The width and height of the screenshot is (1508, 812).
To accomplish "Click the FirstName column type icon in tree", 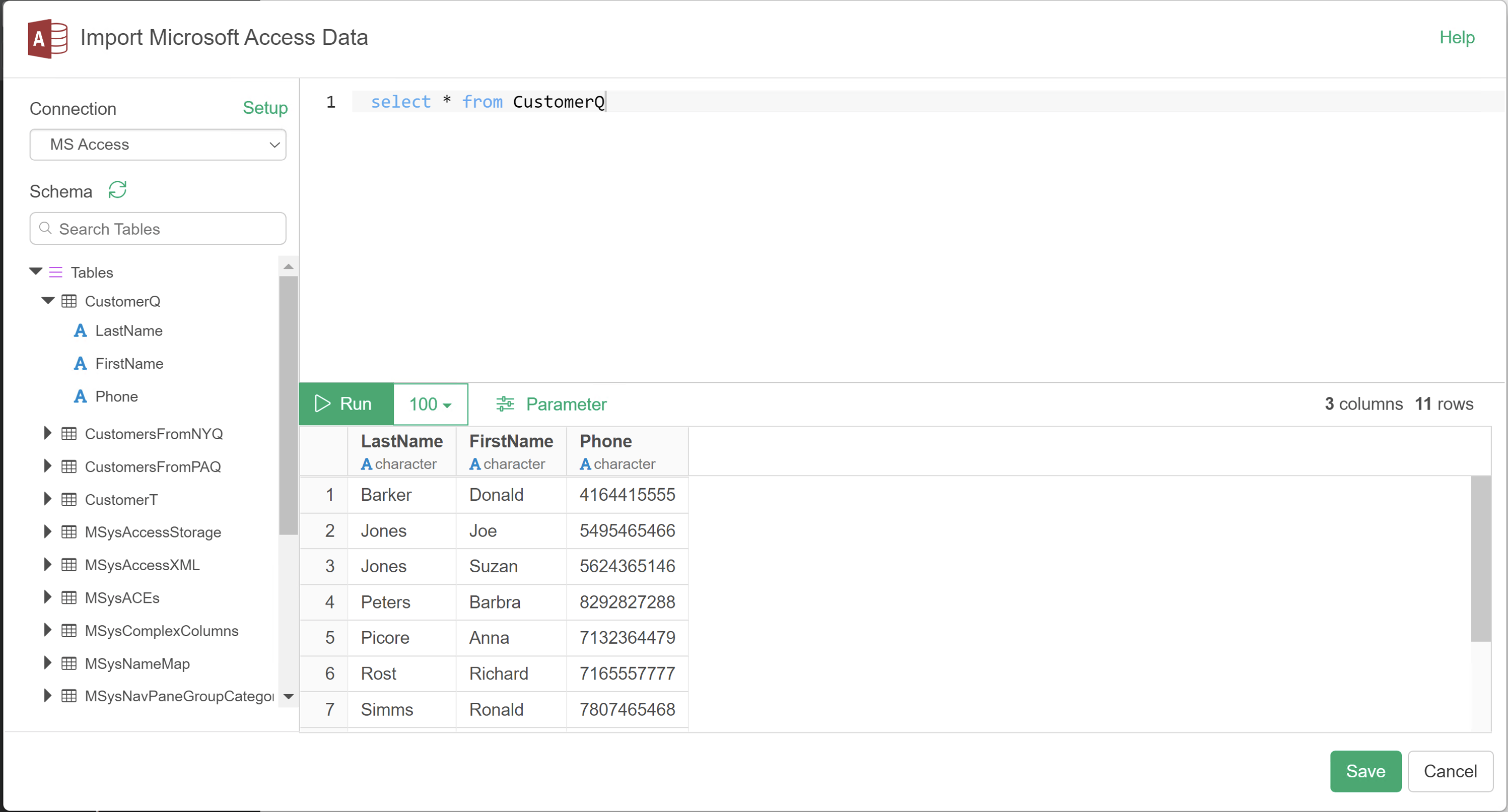I will click(x=80, y=364).
